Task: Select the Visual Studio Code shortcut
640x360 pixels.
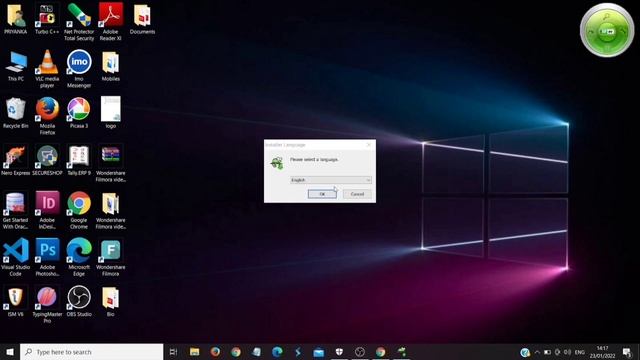Action: point(16,258)
